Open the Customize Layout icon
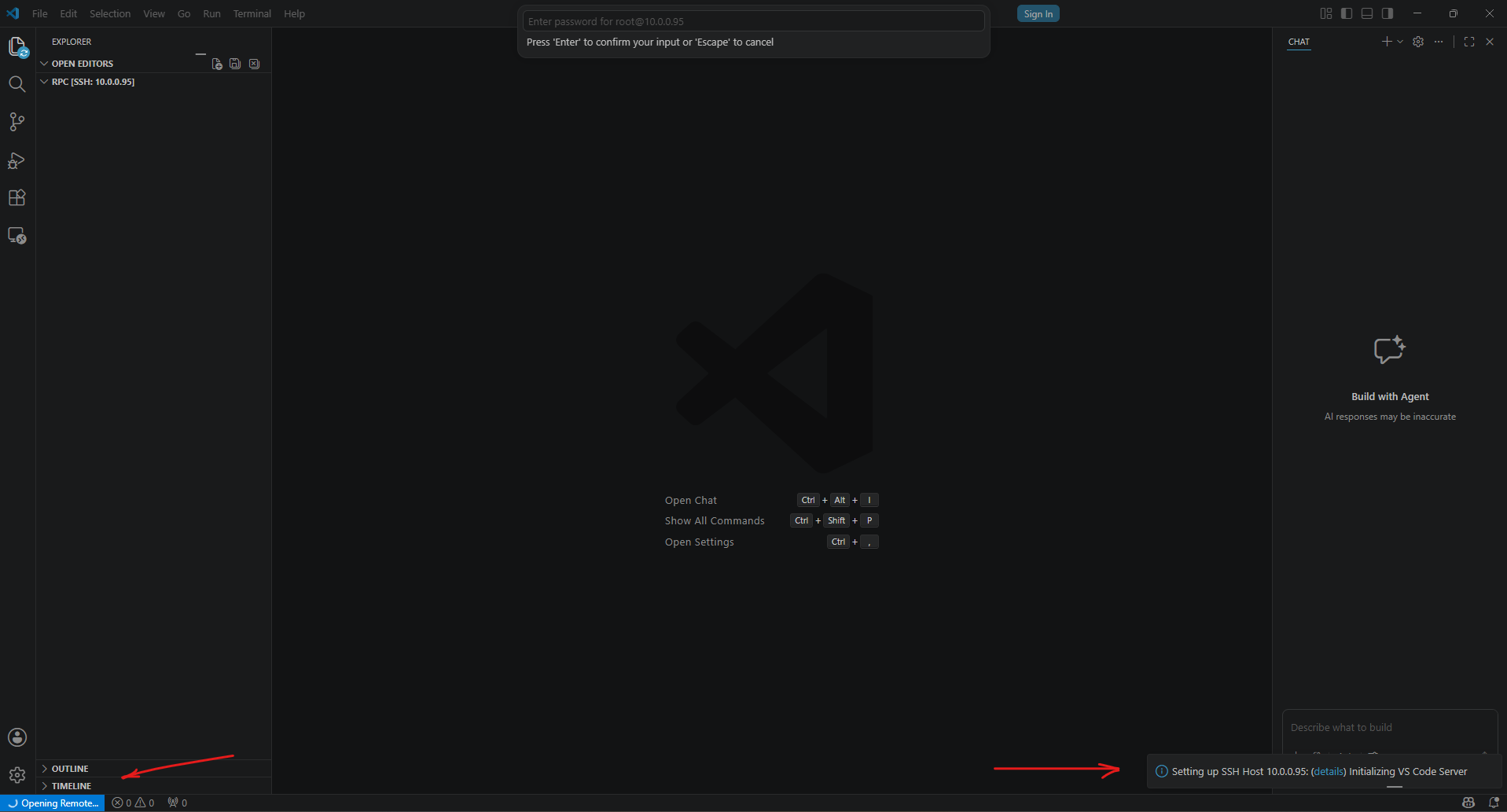 click(x=1326, y=13)
